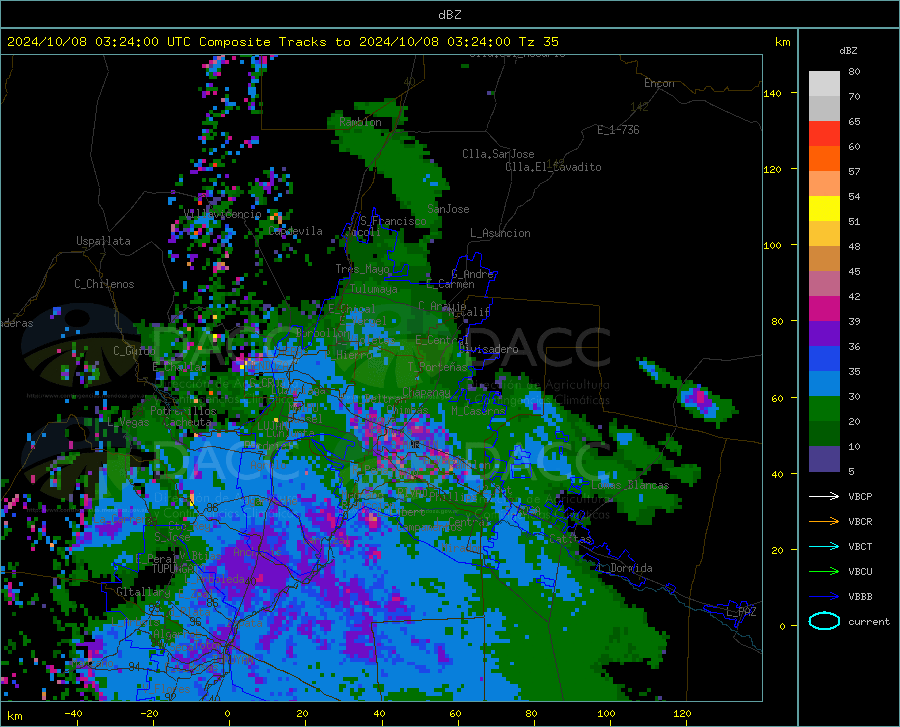
Task: Click the E_1-736 label
Action: (618, 130)
